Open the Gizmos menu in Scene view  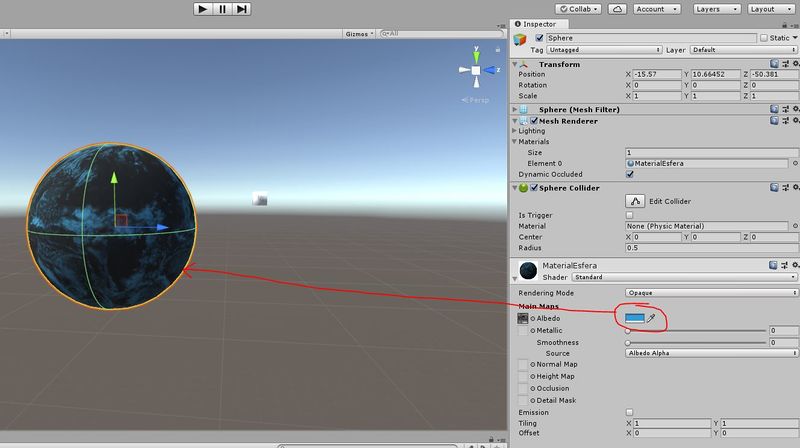point(359,34)
